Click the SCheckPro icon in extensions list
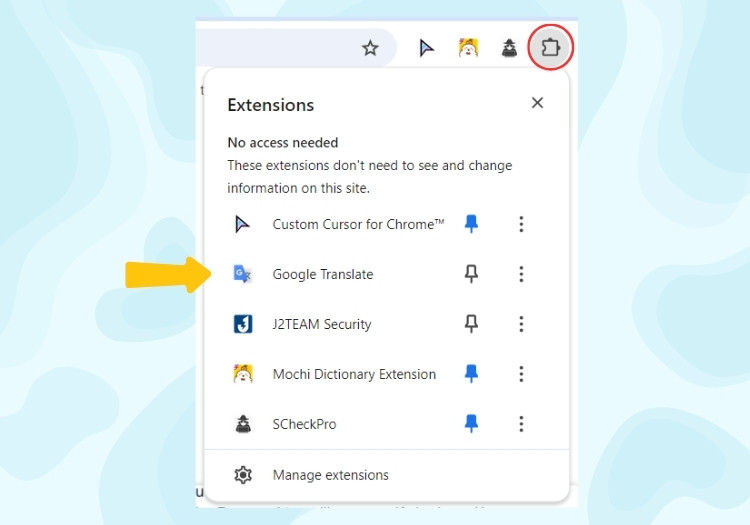Viewport: 750px width, 525px height. 243,424
